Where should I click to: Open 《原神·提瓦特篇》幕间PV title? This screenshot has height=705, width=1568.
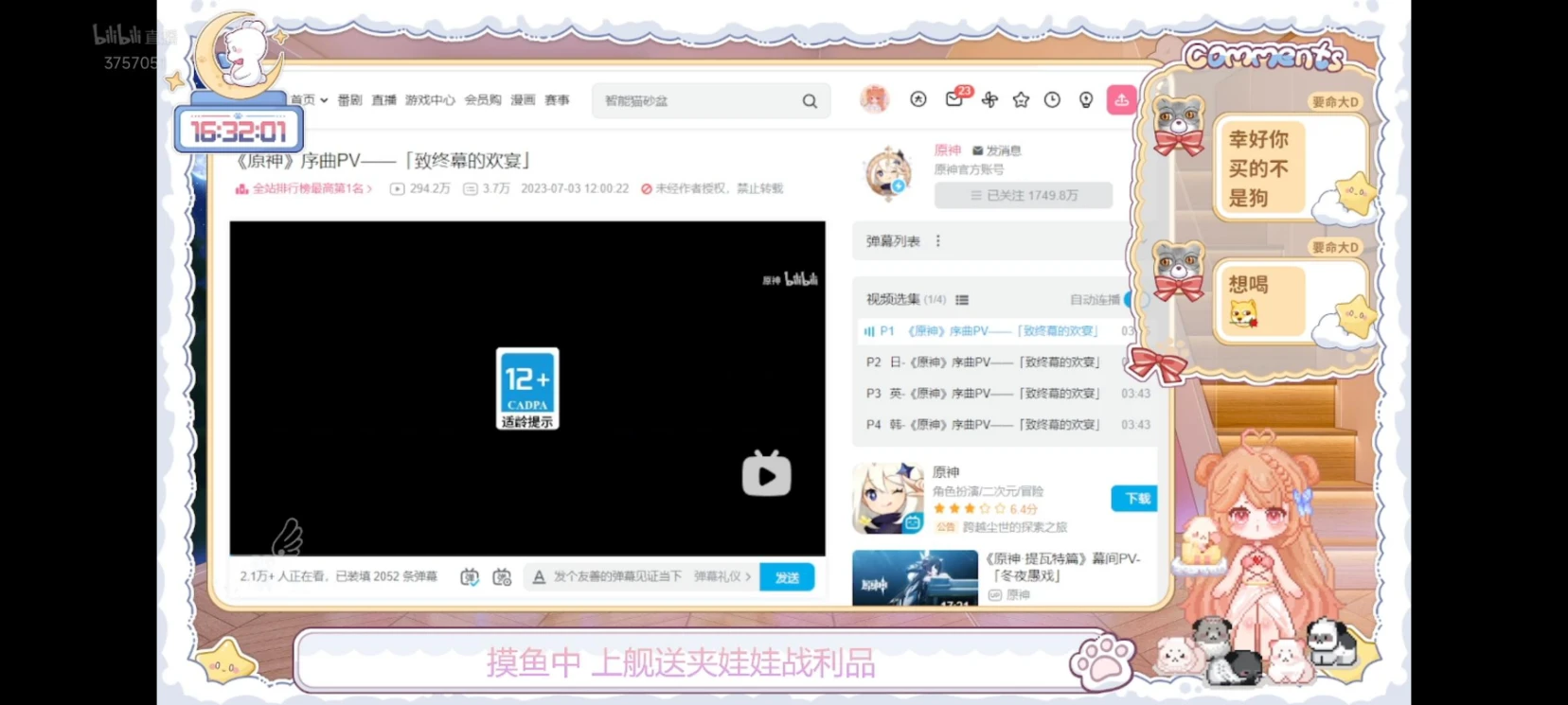tap(1062, 567)
